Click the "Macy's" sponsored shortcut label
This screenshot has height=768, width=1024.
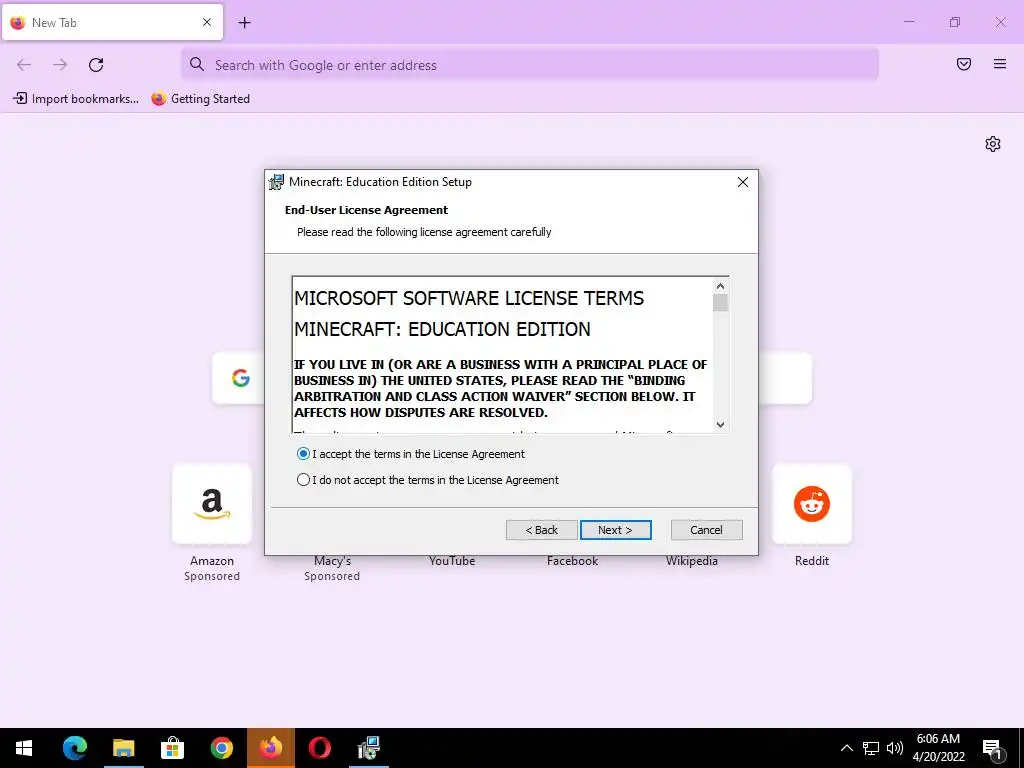(x=332, y=561)
